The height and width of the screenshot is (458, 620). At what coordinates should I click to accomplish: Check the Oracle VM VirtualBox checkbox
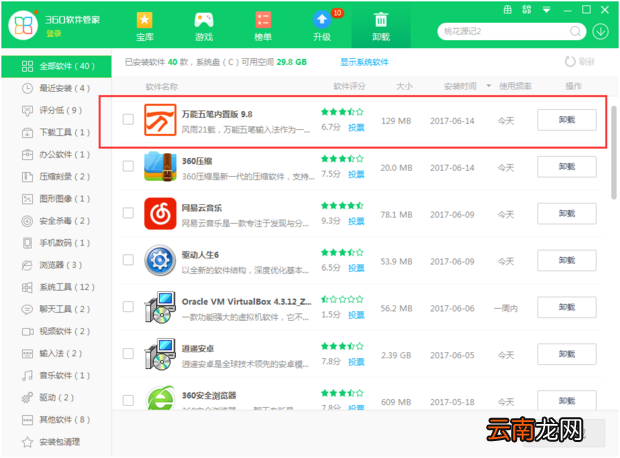coord(128,307)
